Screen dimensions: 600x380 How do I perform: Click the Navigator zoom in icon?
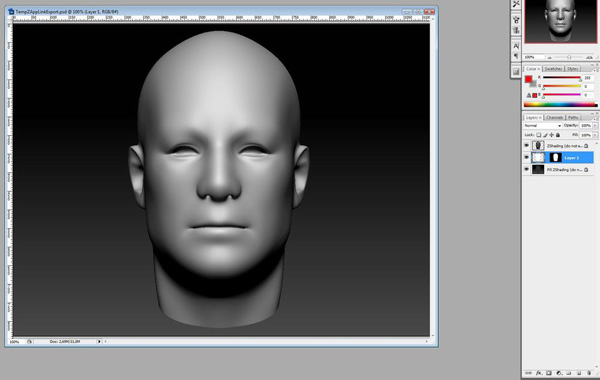tap(589, 57)
